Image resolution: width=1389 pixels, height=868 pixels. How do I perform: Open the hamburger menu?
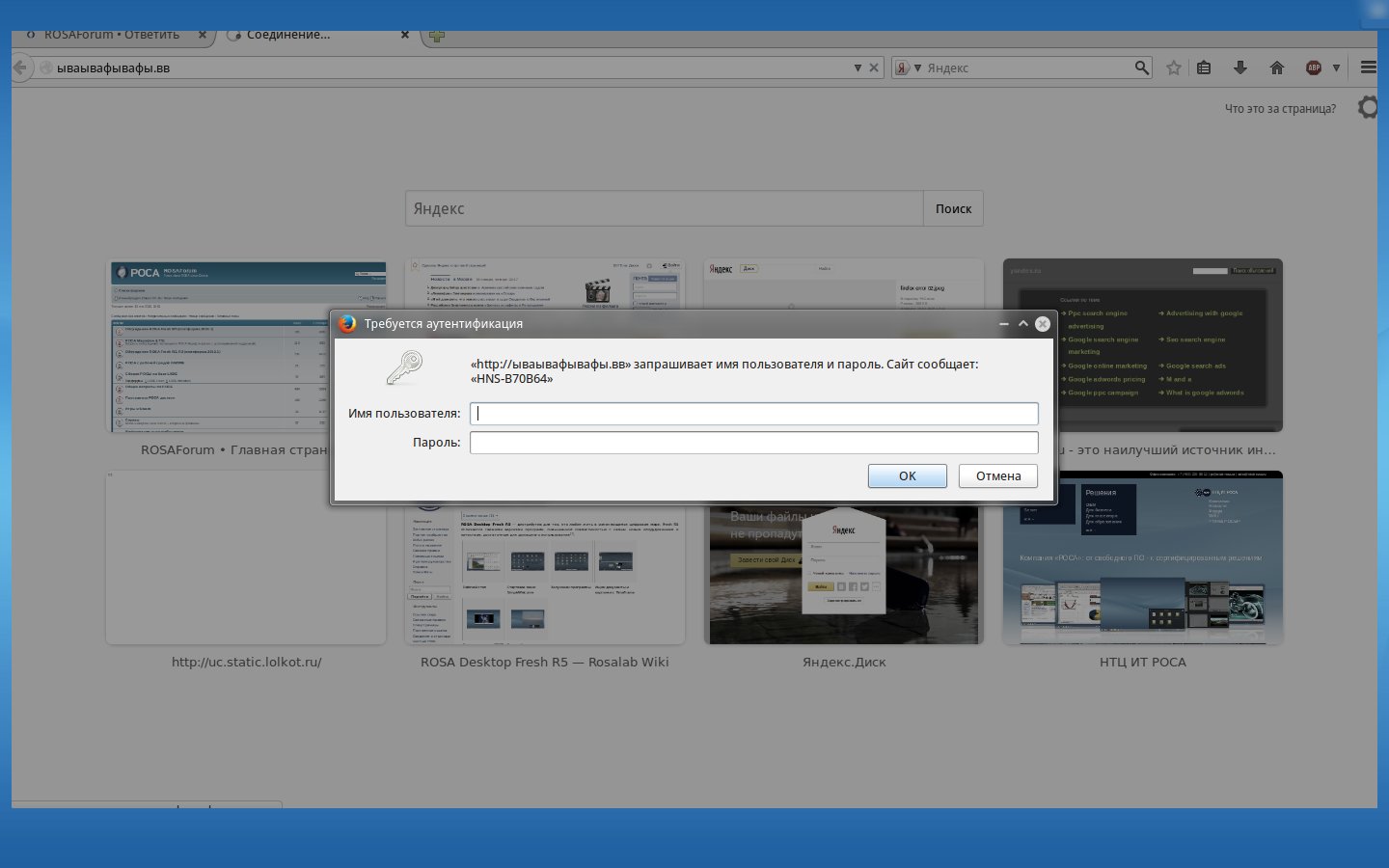click(1368, 68)
